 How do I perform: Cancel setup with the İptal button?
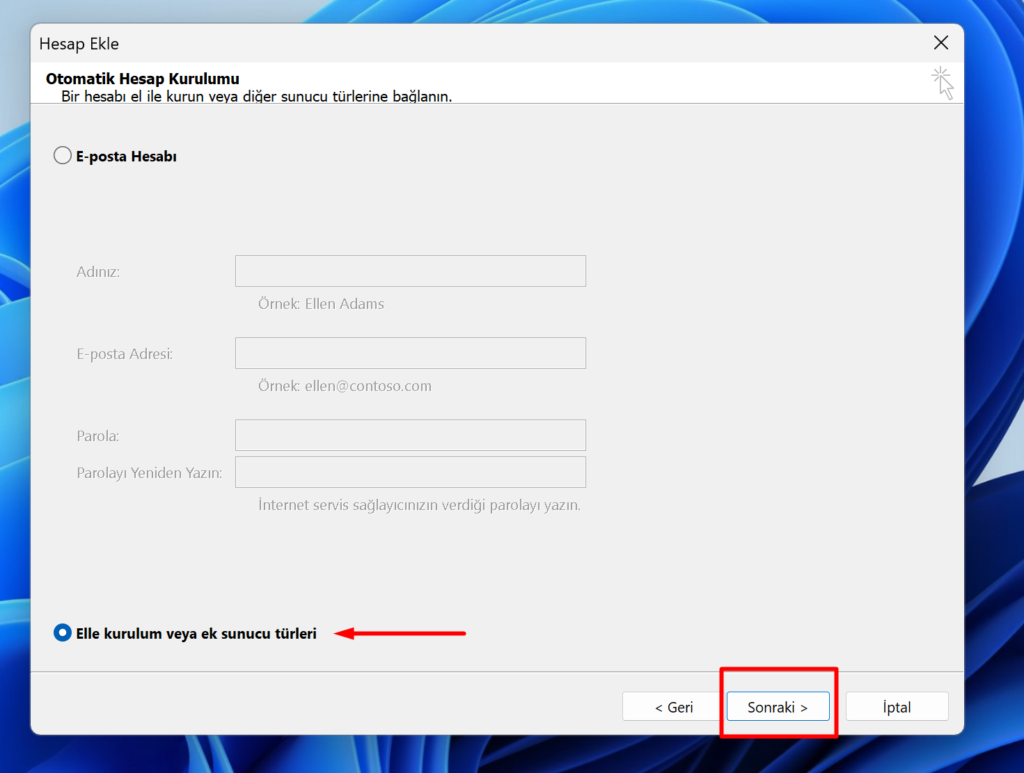point(896,707)
